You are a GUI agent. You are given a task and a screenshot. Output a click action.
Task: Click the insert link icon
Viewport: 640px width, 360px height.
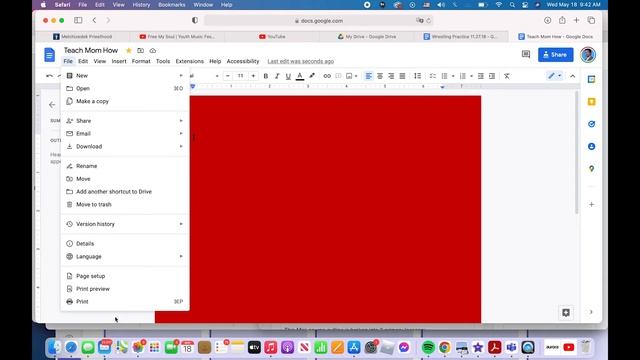click(327, 76)
